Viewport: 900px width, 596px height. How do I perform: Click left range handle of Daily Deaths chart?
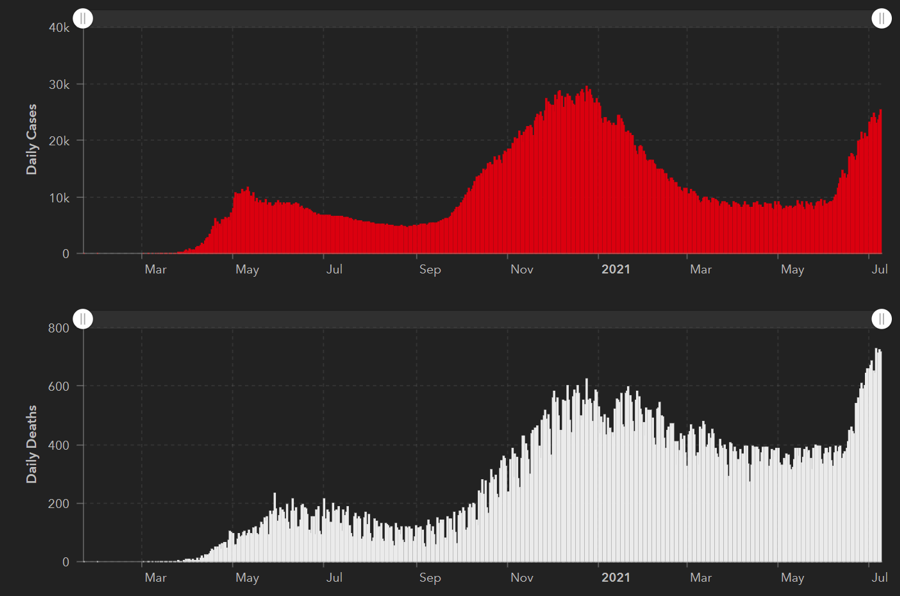point(84,319)
